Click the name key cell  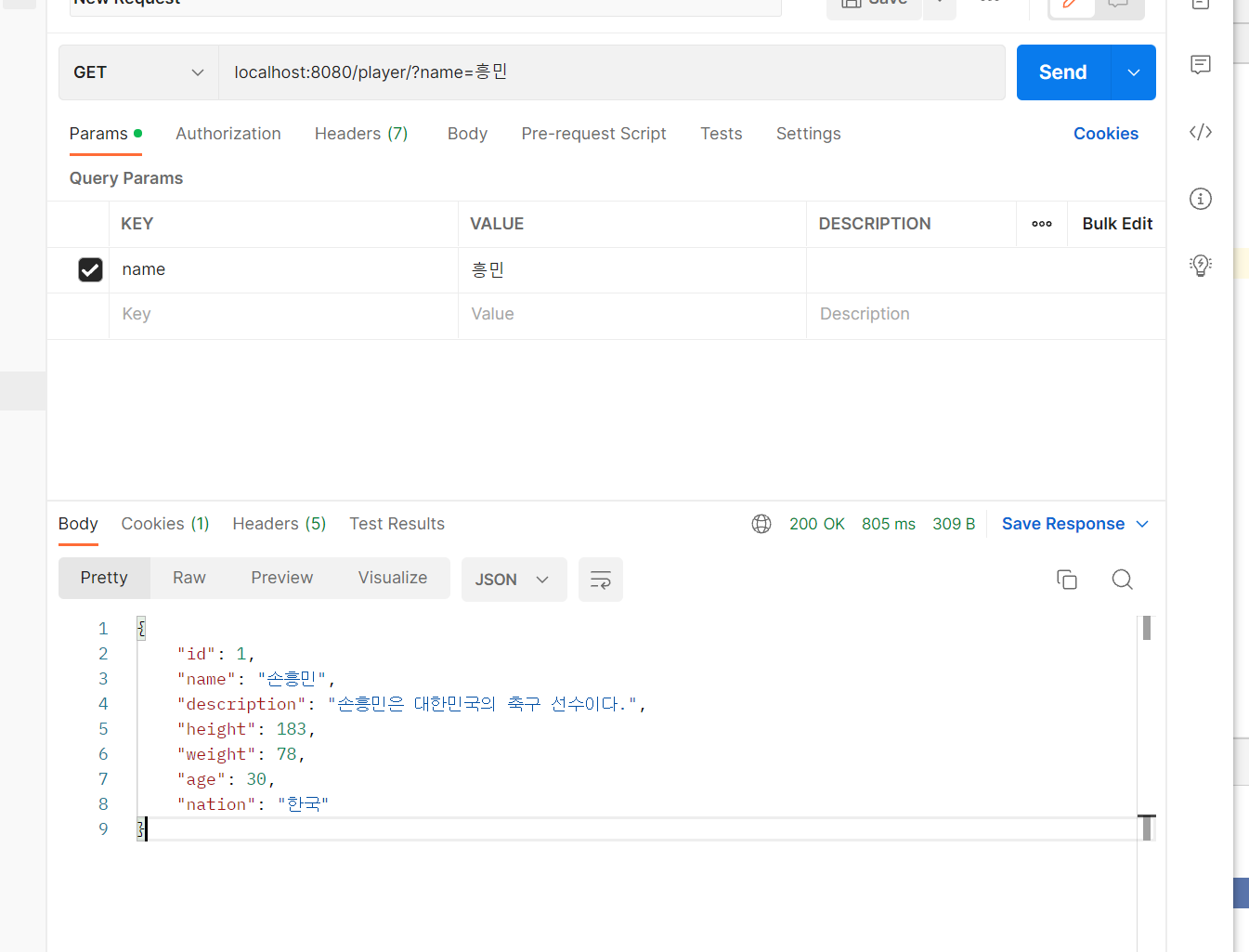283,269
